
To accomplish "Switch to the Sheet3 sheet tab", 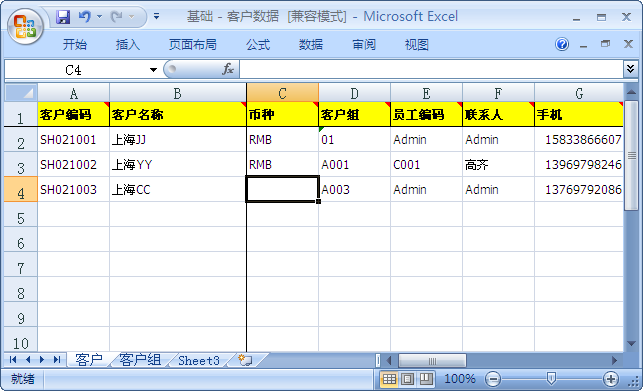I will click(x=199, y=360).
